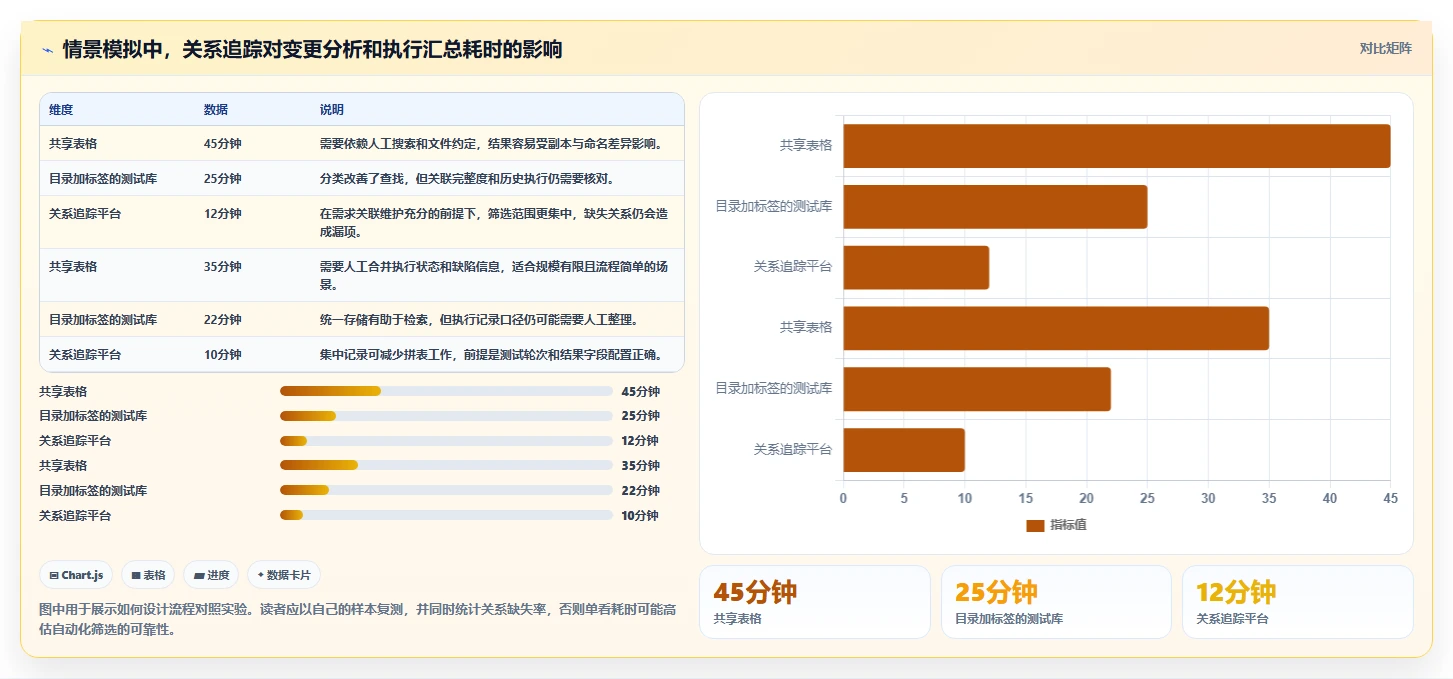Click the chart bar reaching 22
The width and height of the screenshot is (1453, 679).
977,389
